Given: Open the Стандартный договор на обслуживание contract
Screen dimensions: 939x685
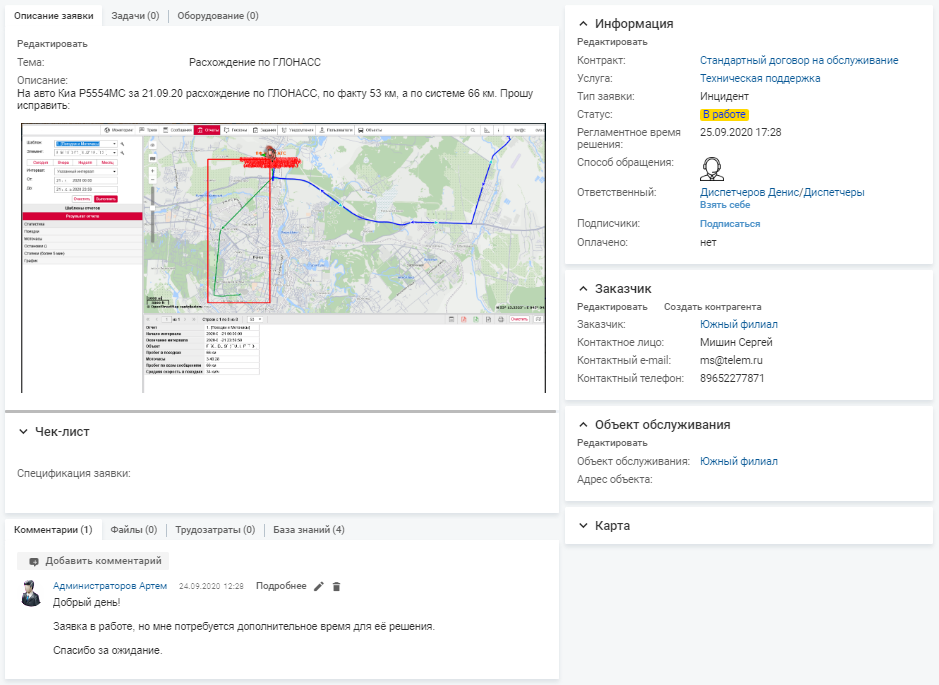Looking at the screenshot, I should click(x=799, y=60).
